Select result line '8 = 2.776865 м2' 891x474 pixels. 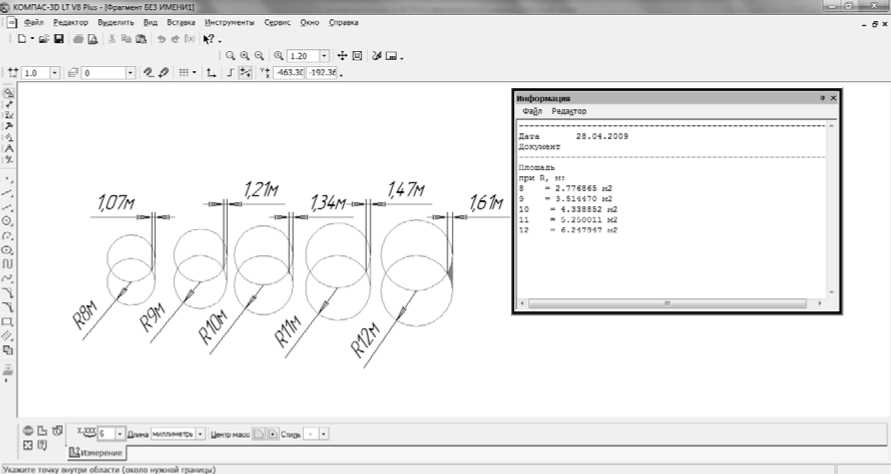(565, 188)
